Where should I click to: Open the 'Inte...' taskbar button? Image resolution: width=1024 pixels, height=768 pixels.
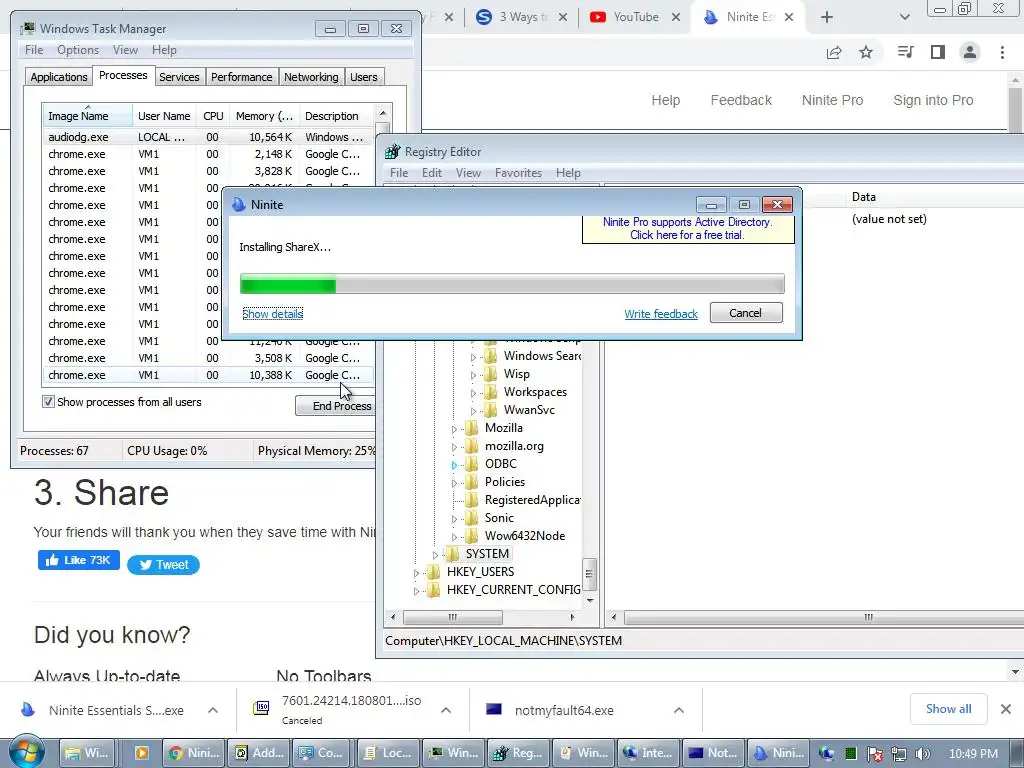[x=648, y=753]
